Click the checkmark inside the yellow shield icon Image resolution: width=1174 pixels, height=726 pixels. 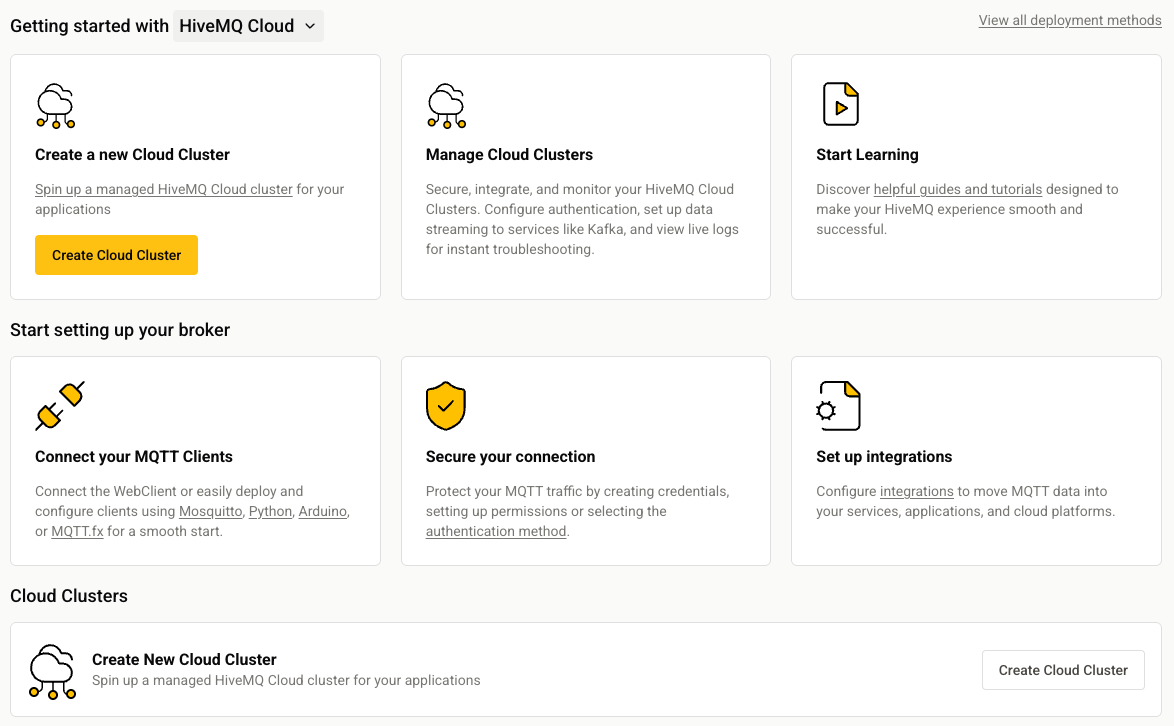point(447,407)
